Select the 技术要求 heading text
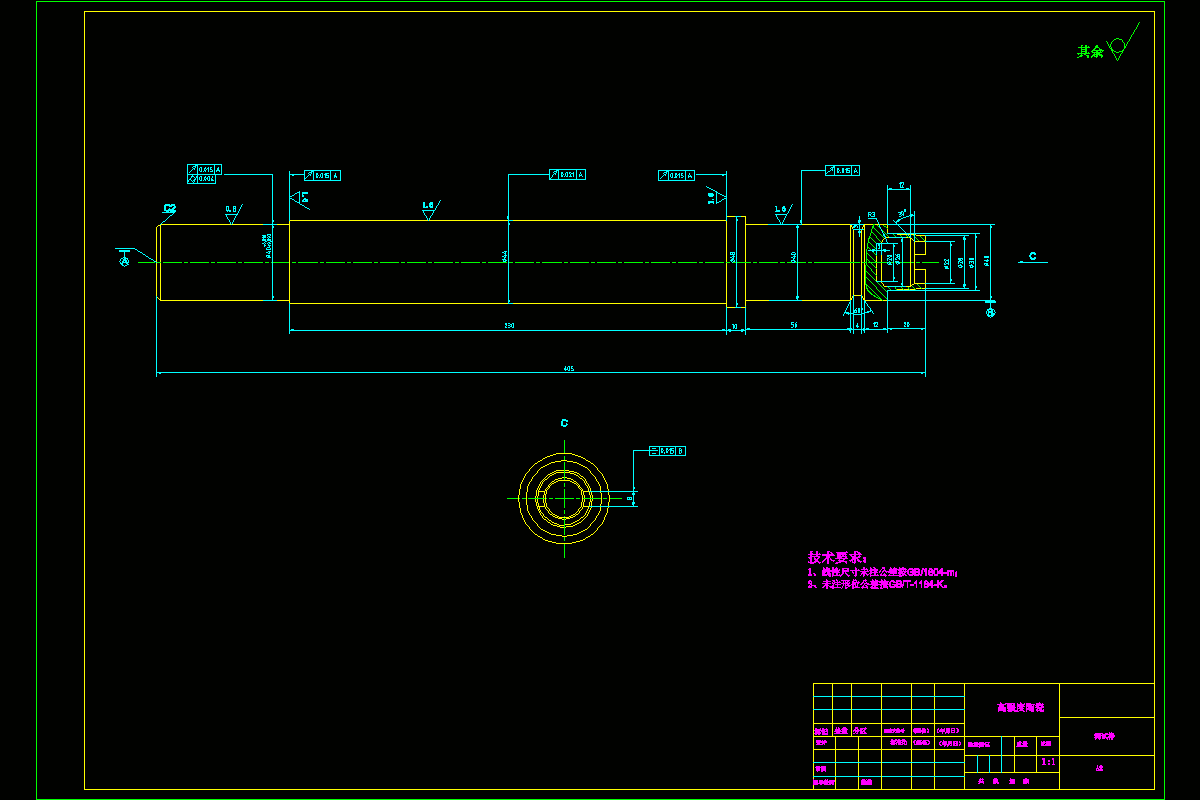 point(838,557)
